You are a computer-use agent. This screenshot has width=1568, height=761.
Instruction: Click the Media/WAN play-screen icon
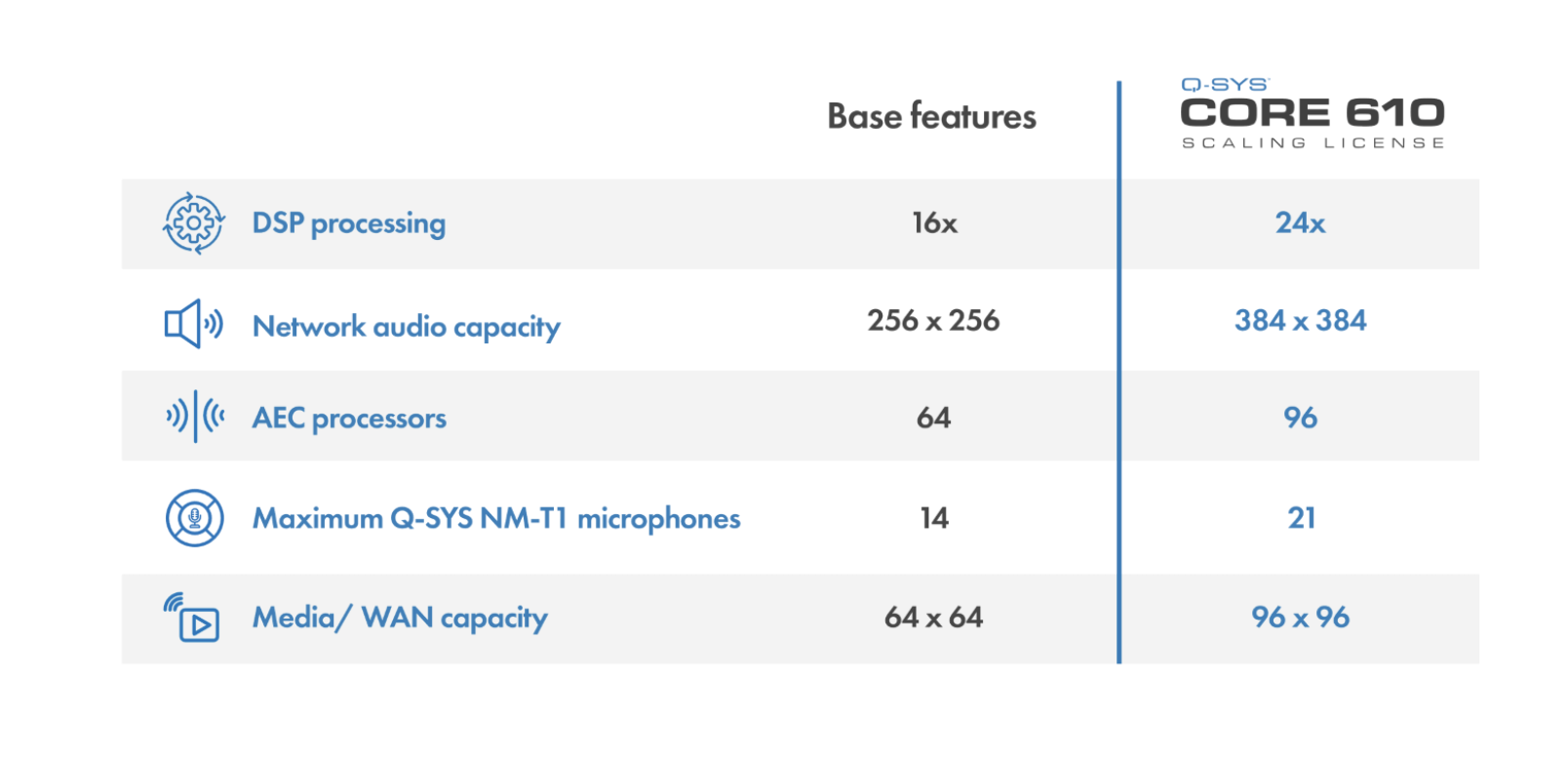tap(192, 618)
